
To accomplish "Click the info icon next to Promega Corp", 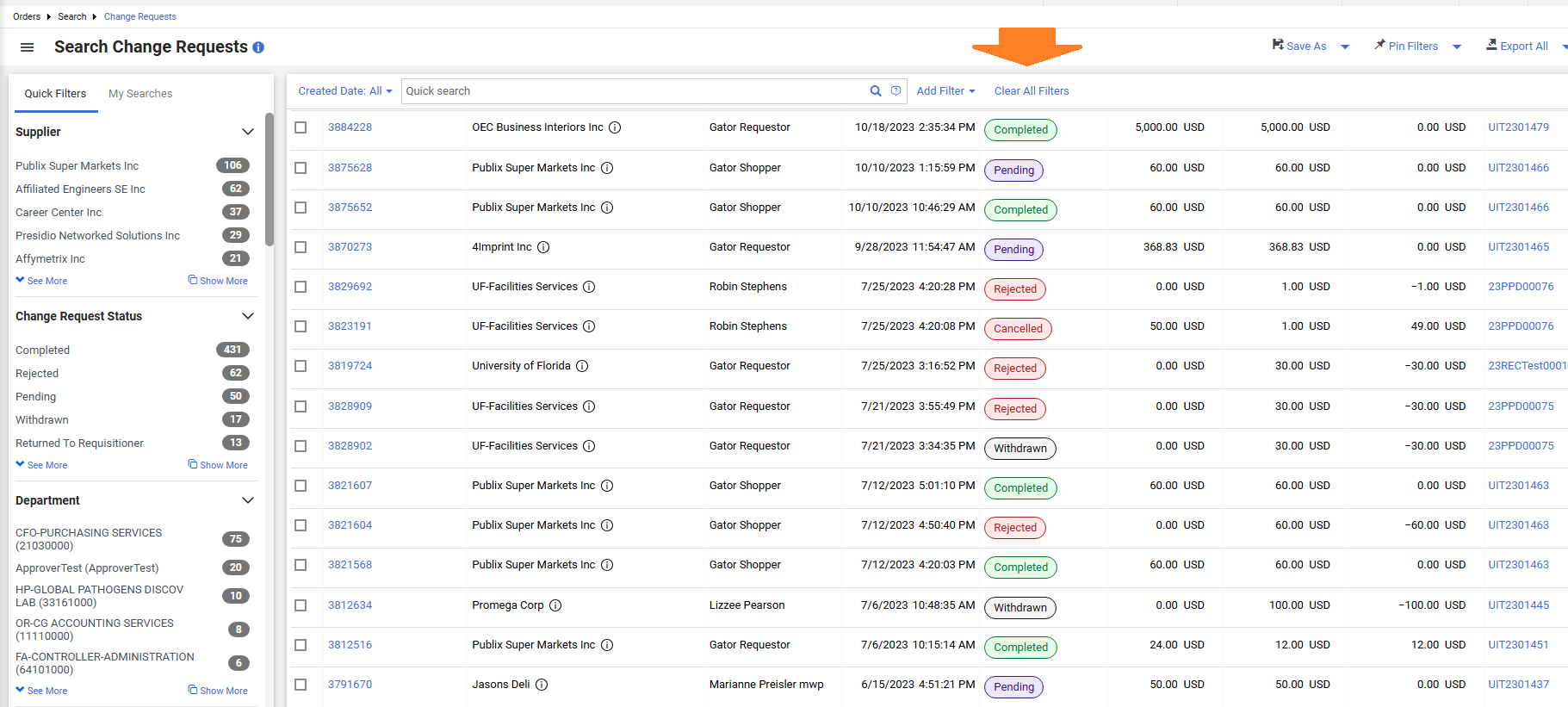I will coord(555,605).
